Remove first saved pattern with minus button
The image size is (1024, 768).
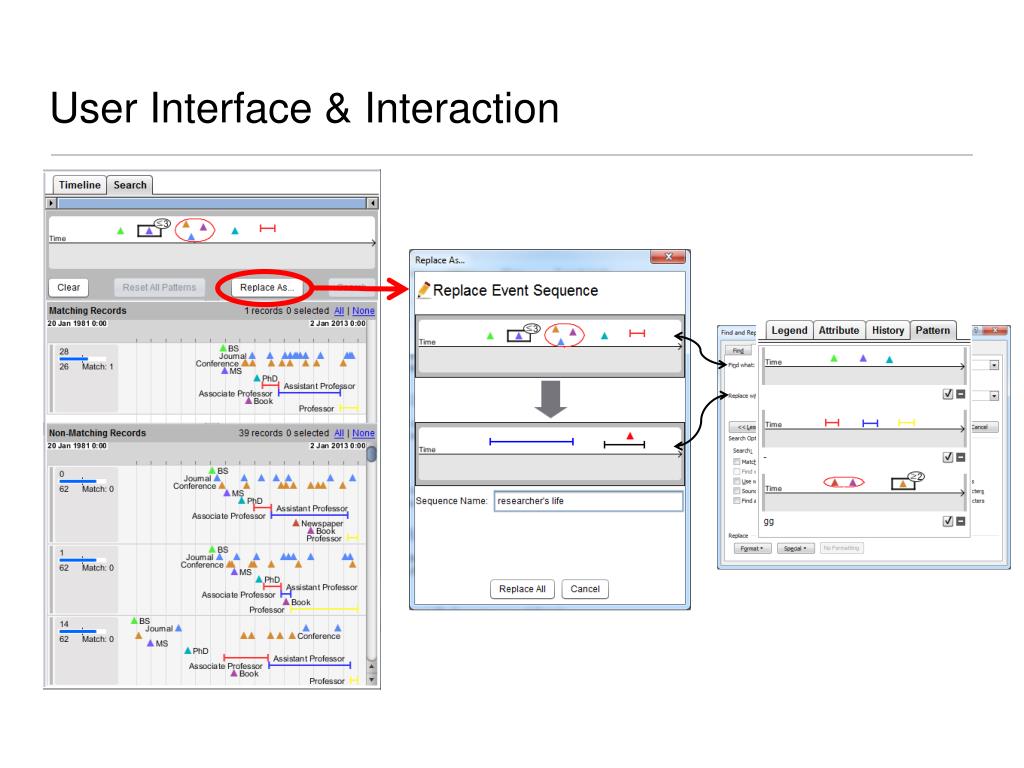[961, 394]
